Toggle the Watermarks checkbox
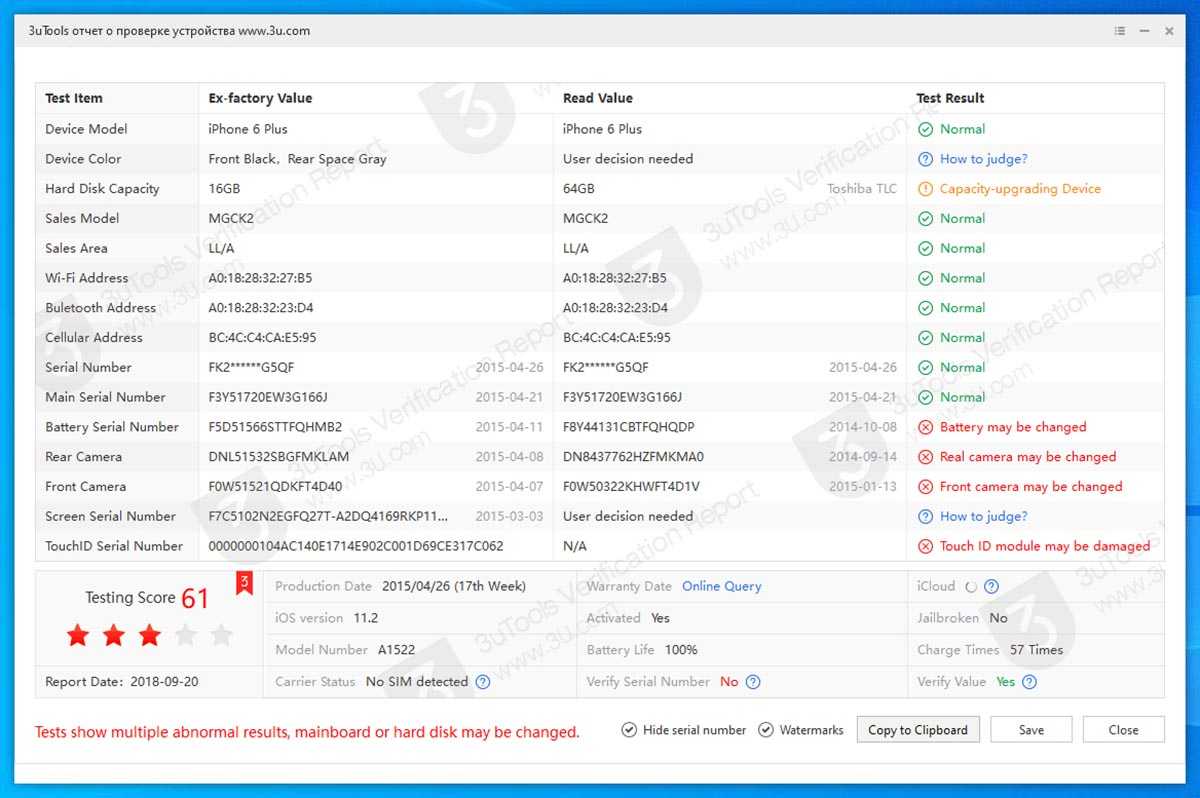Viewport: 1200px width, 798px height. point(766,730)
